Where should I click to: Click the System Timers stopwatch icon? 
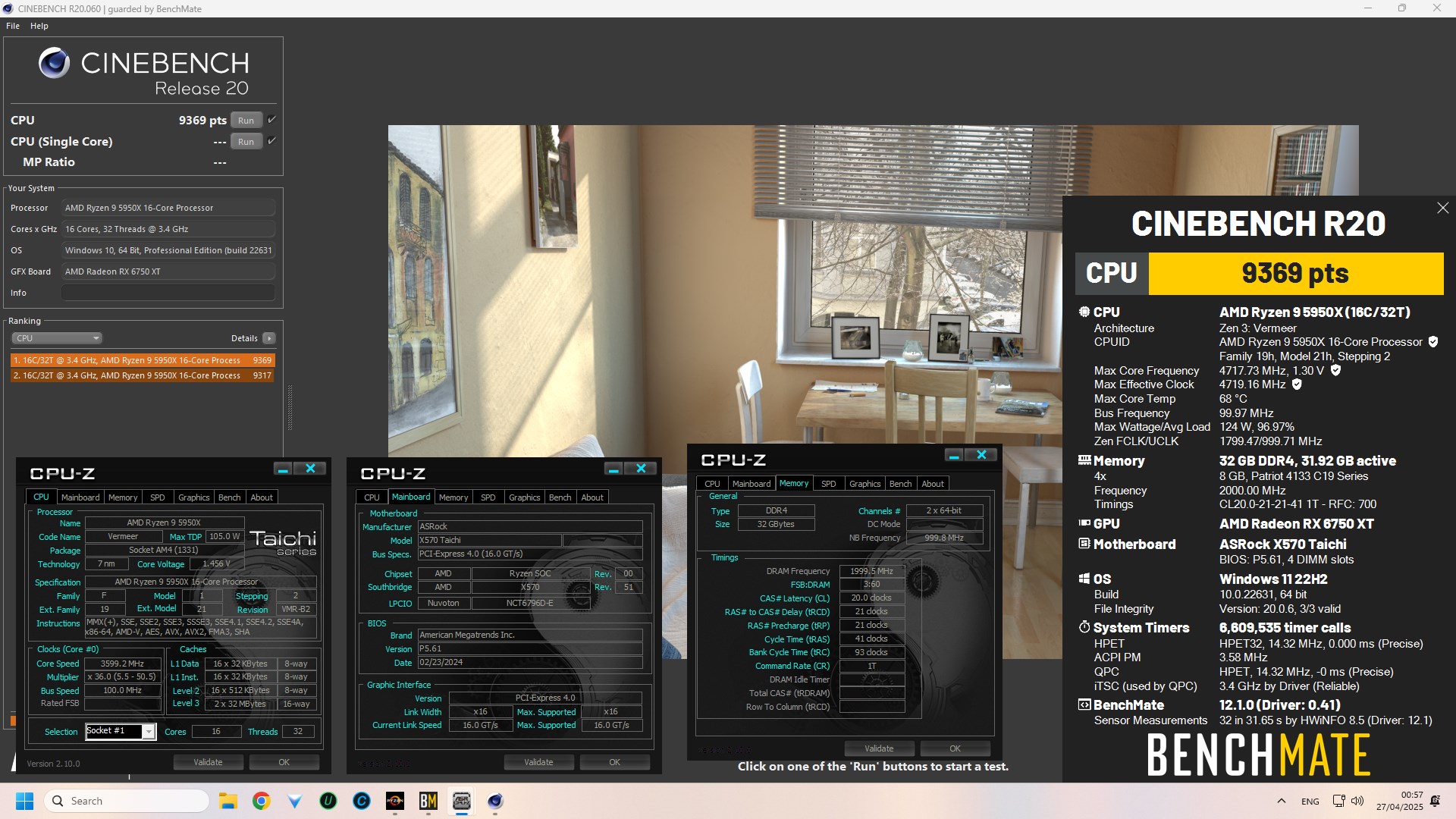[1084, 627]
